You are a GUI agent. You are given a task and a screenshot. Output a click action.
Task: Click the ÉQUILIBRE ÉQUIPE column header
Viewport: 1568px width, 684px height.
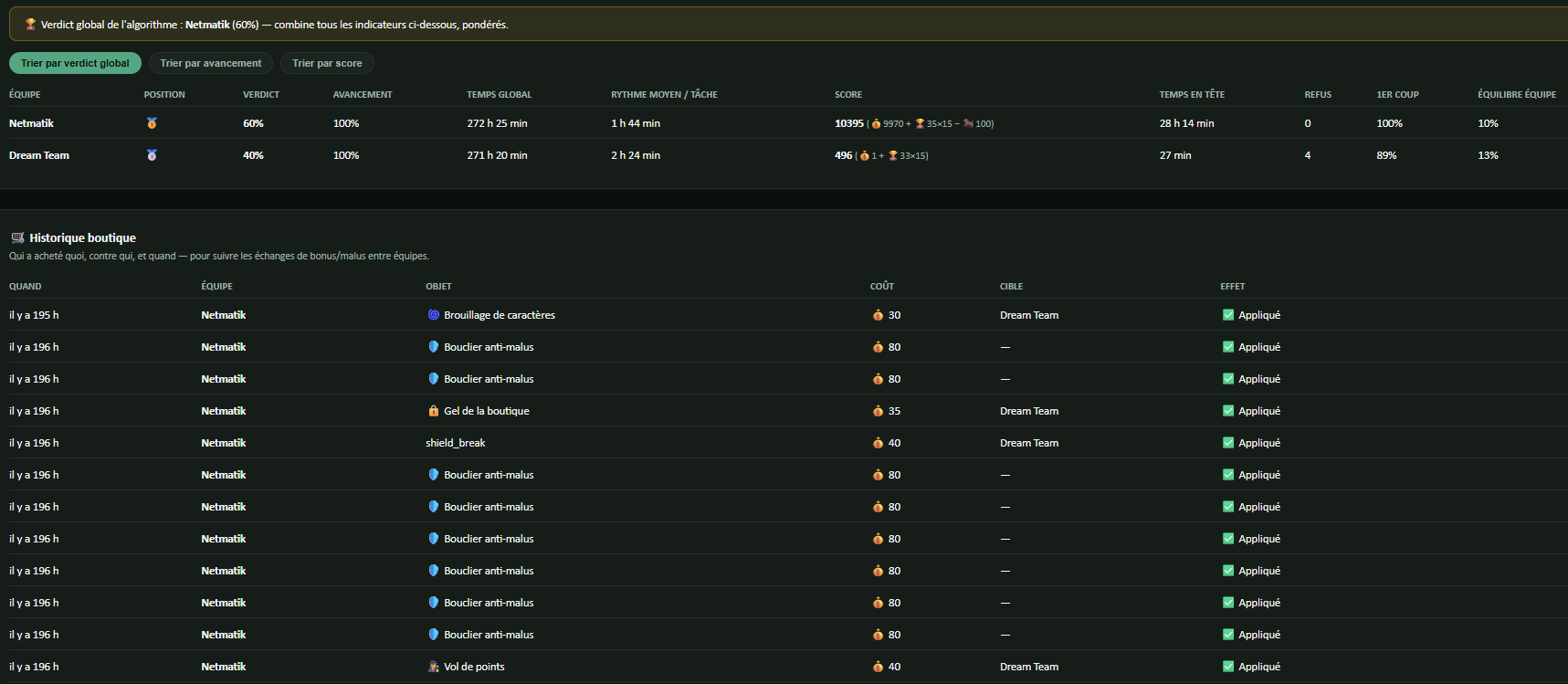click(x=1517, y=95)
